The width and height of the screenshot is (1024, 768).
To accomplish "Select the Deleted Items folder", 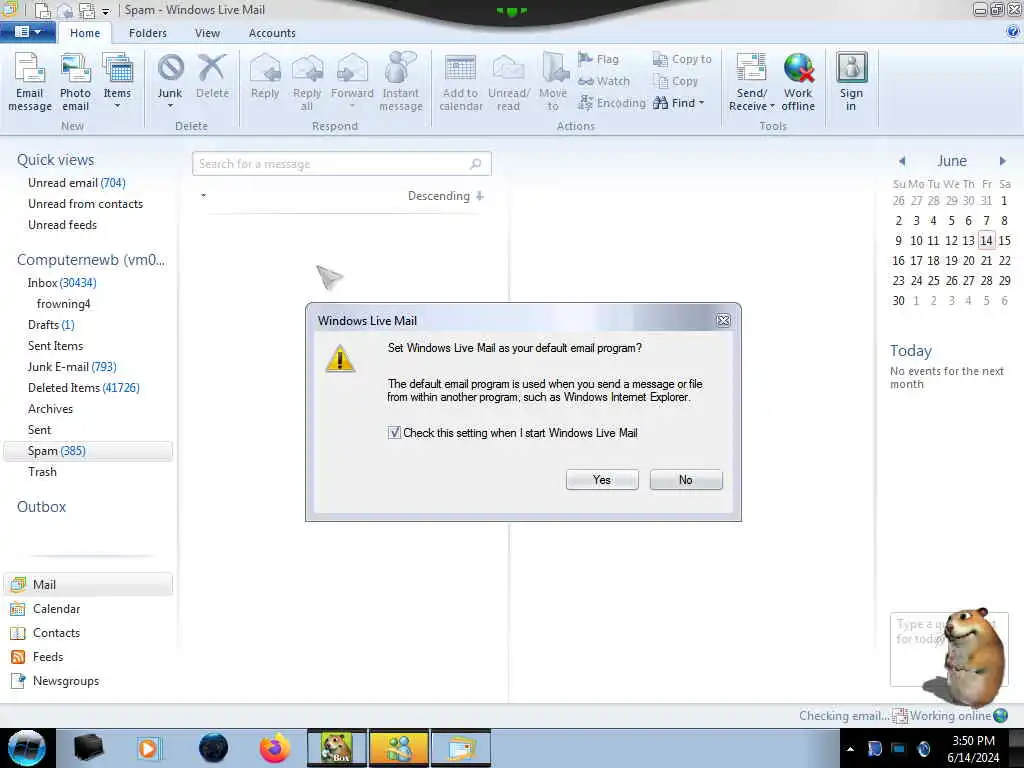I will tap(84, 388).
